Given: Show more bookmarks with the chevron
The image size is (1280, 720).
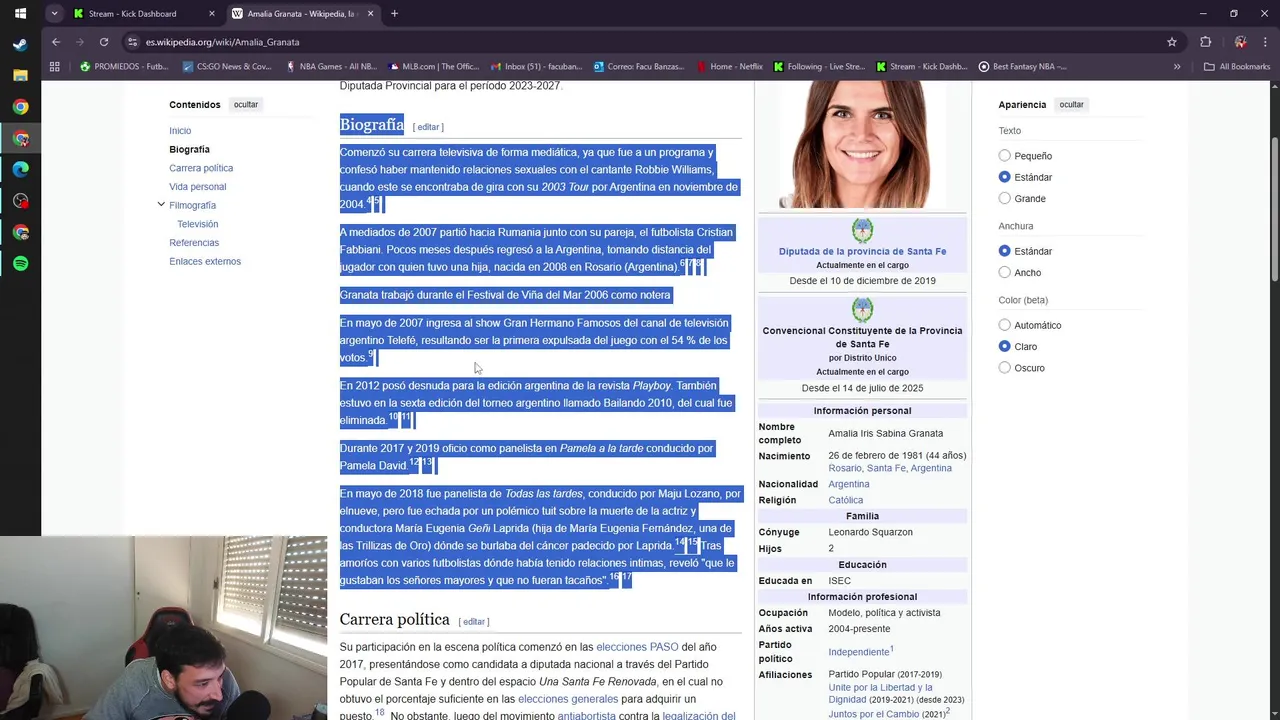Looking at the screenshot, I should tap(1177, 67).
